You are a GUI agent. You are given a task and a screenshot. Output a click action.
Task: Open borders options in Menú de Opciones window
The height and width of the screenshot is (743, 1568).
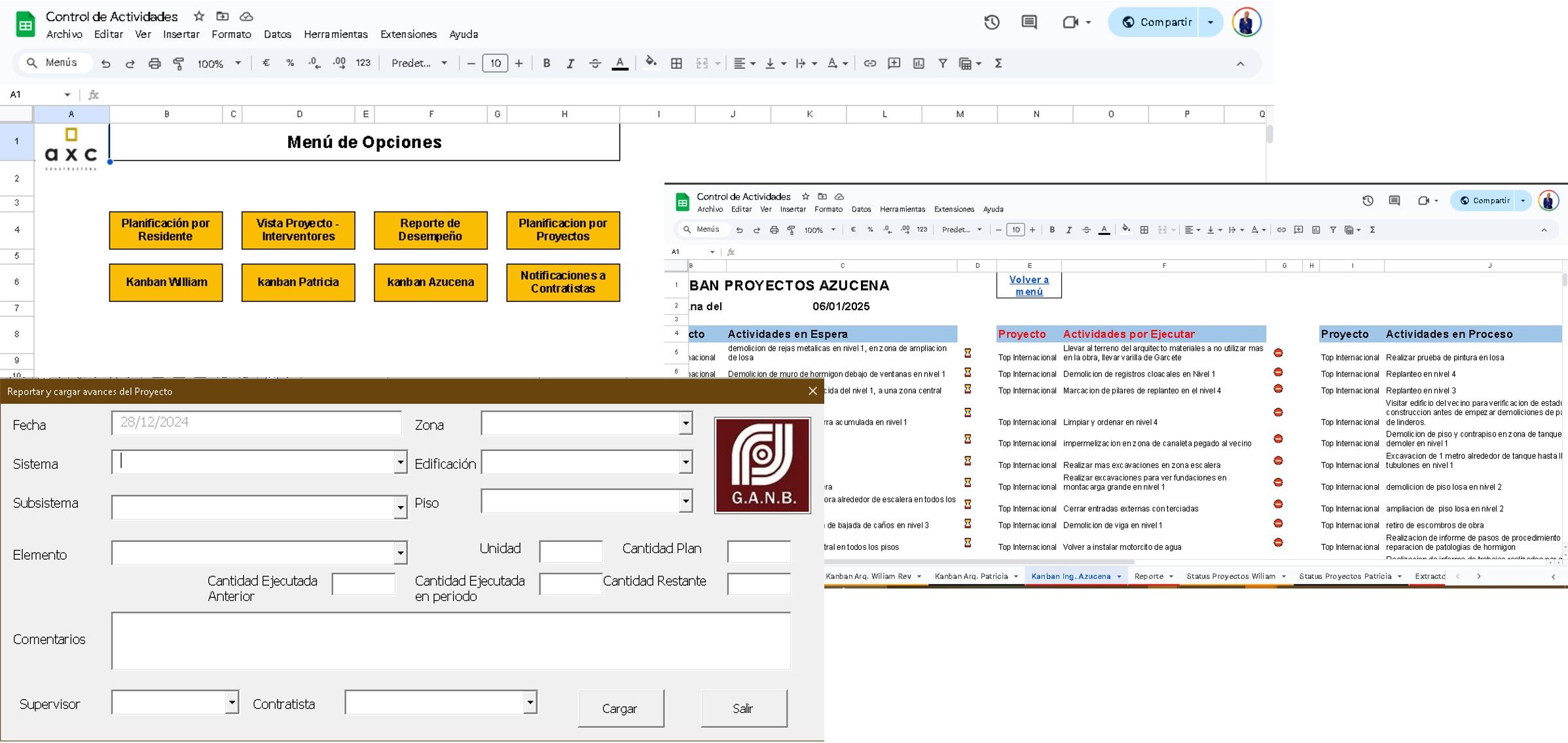676,63
